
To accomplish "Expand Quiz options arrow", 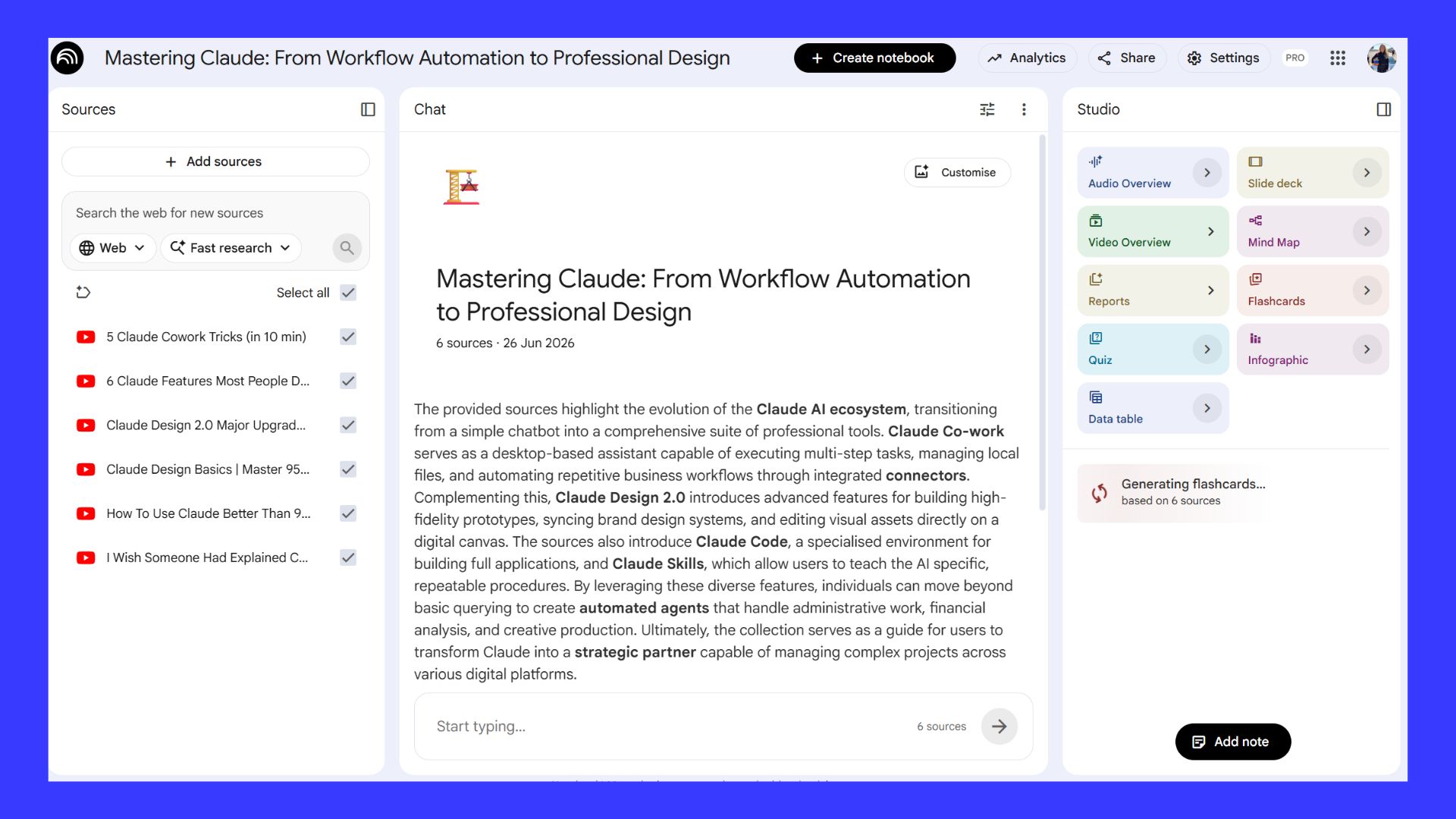I will pyautogui.click(x=1207, y=350).
